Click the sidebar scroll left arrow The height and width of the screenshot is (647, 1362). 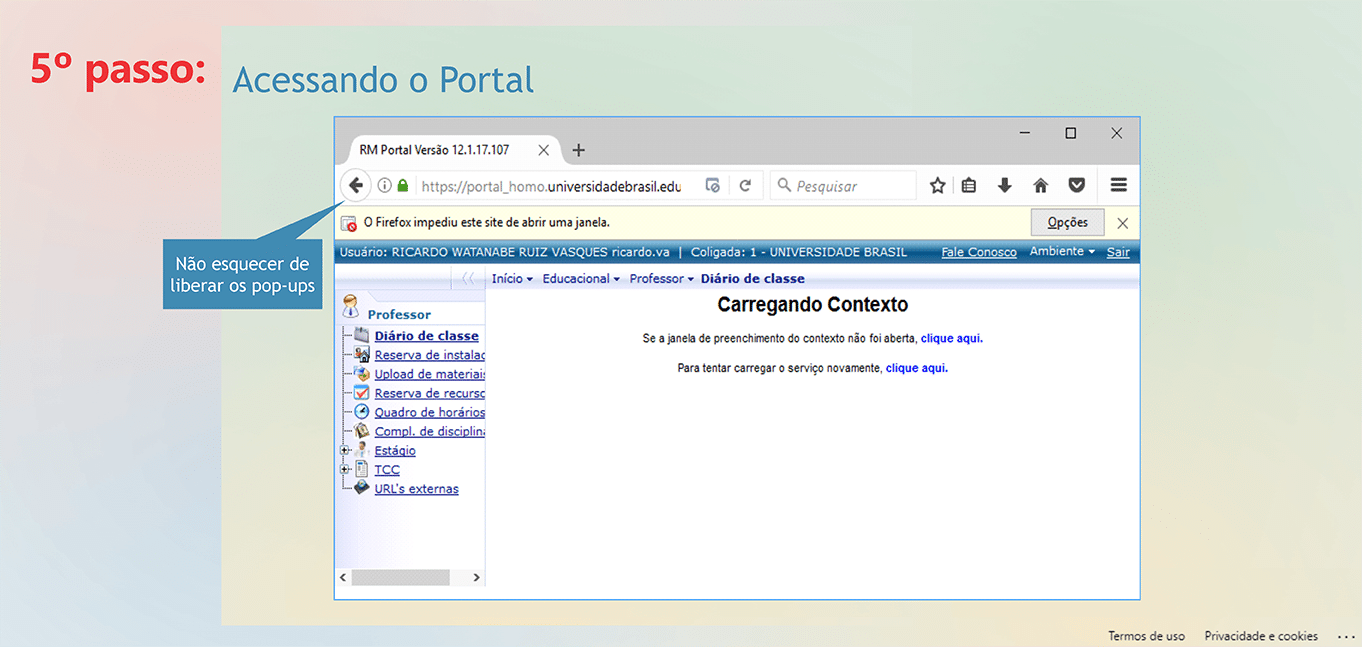pos(342,577)
